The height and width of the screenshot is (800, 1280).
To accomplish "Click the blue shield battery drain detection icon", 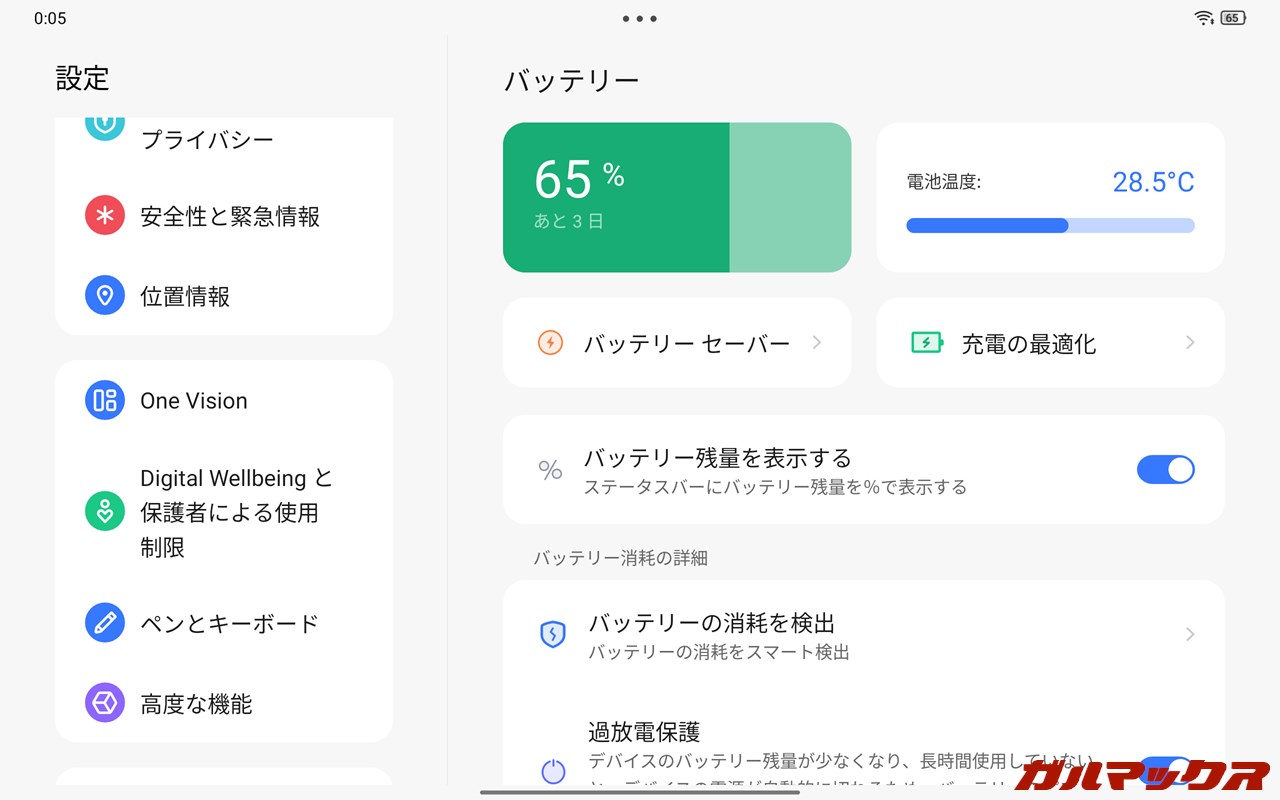I will [553, 634].
